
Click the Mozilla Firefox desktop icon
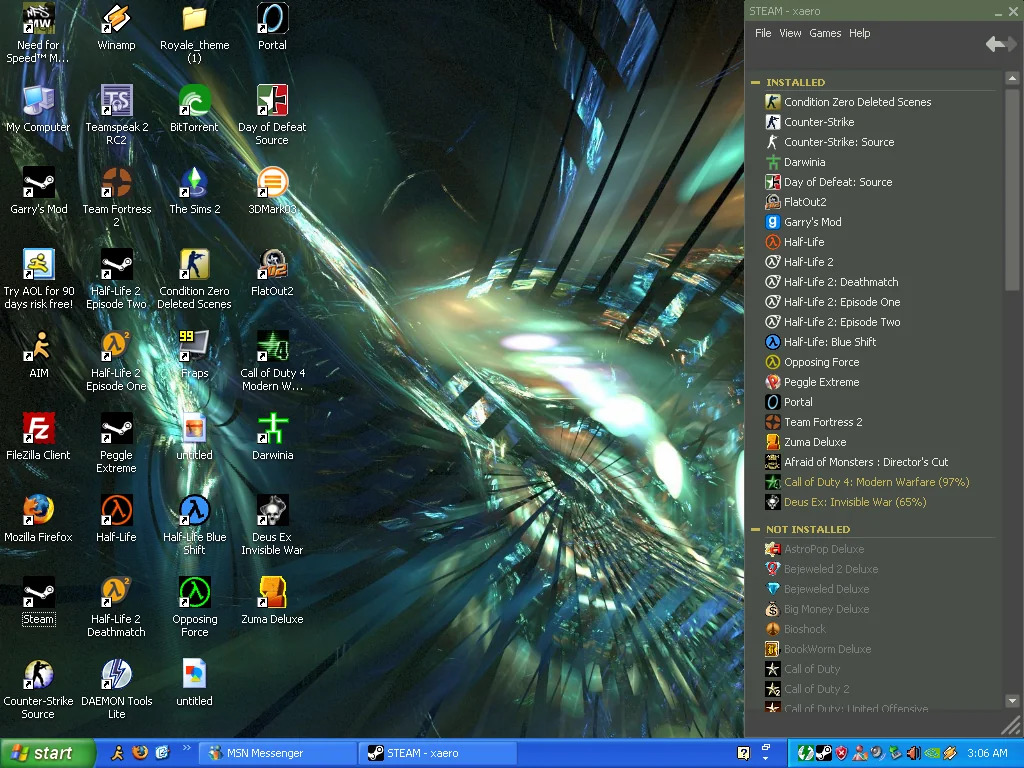[x=38, y=511]
